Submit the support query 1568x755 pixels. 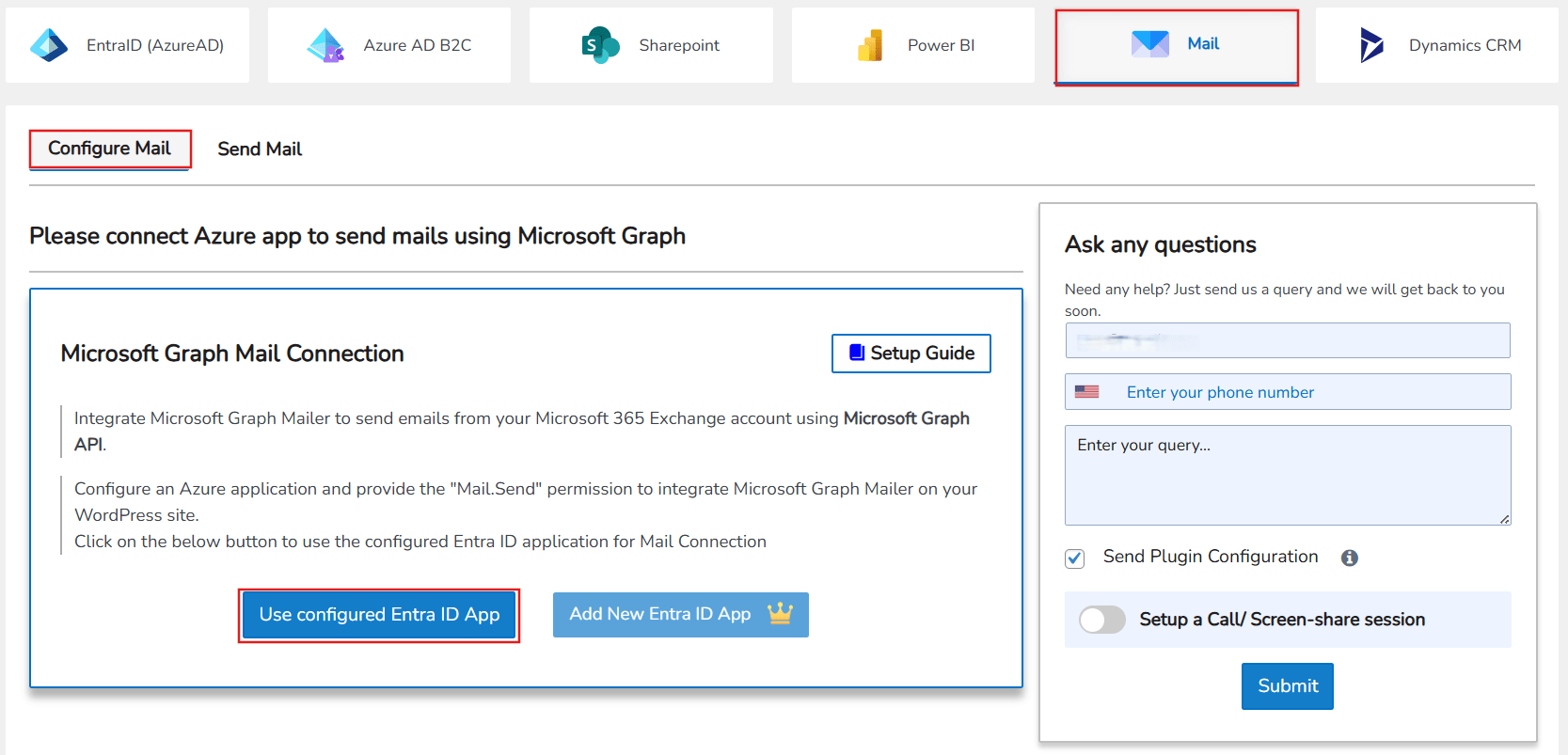click(1288, 686)
